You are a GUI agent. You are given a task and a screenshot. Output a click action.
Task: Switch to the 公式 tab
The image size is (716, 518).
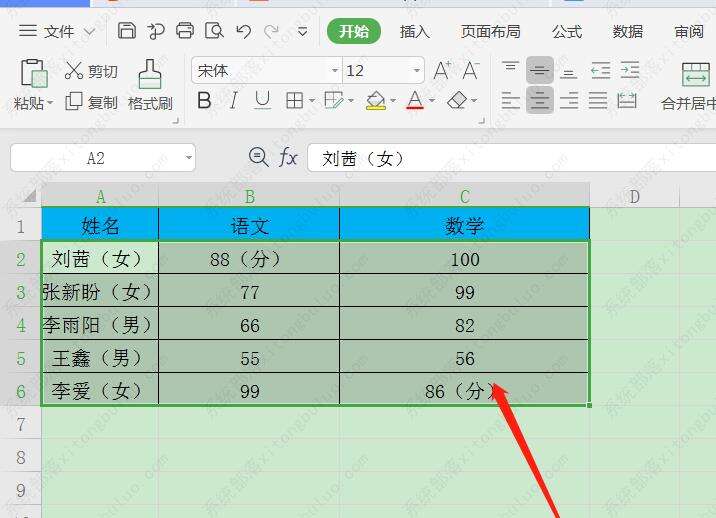click(567, 32)
